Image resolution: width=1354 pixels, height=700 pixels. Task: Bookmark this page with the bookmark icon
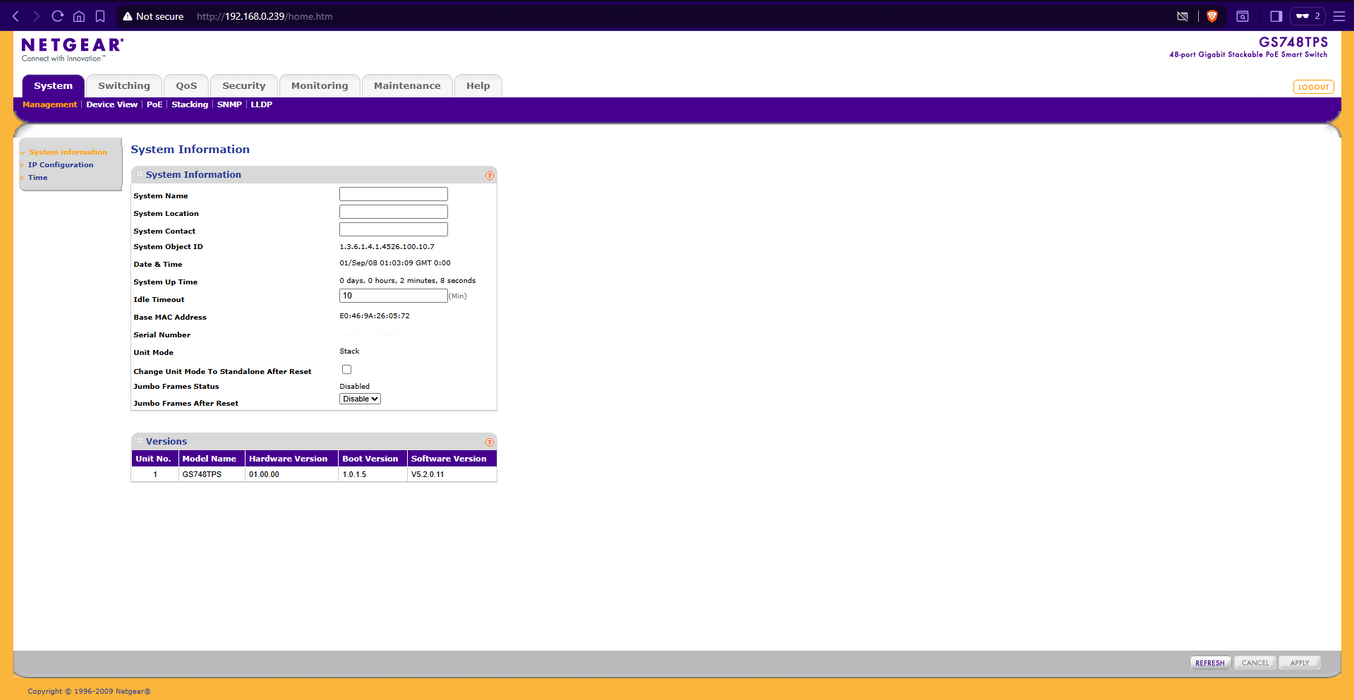[100, 16]
